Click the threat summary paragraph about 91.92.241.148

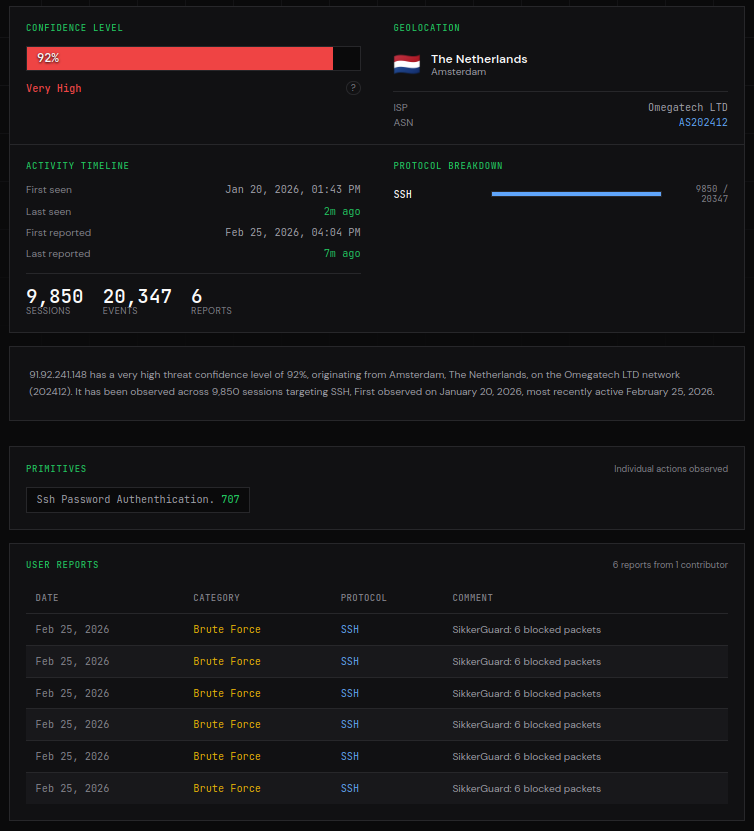click(372, 383)
